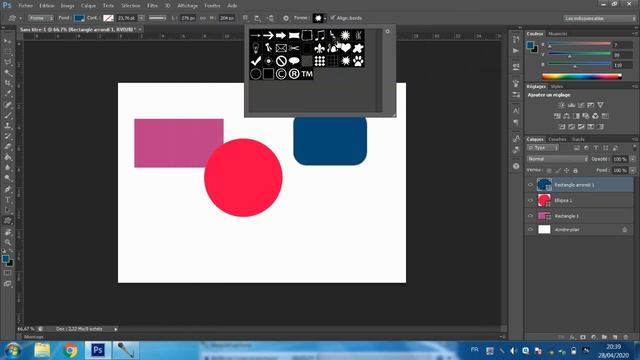Open the Opacité slider dropdown

633,159
